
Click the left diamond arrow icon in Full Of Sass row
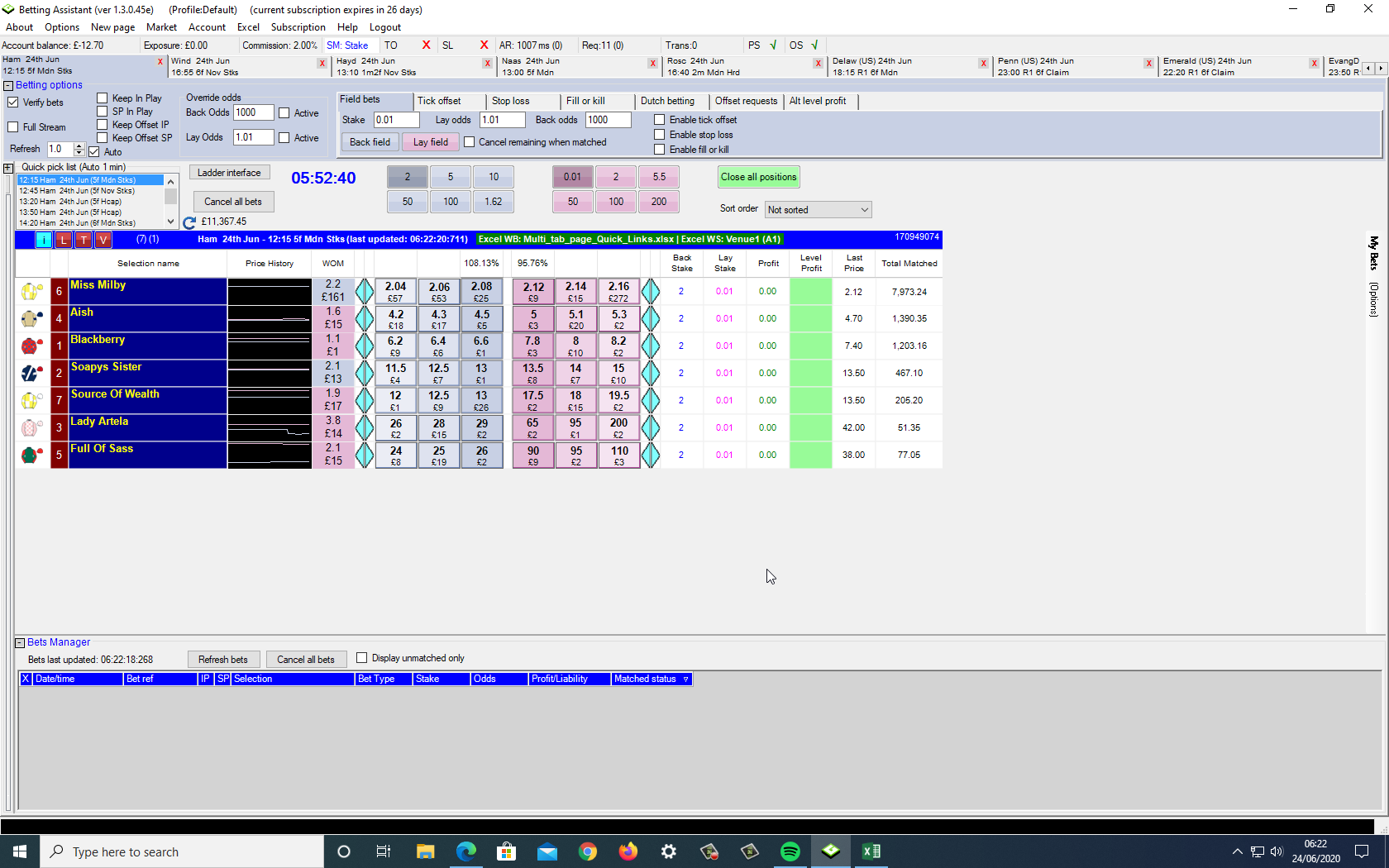365,455
